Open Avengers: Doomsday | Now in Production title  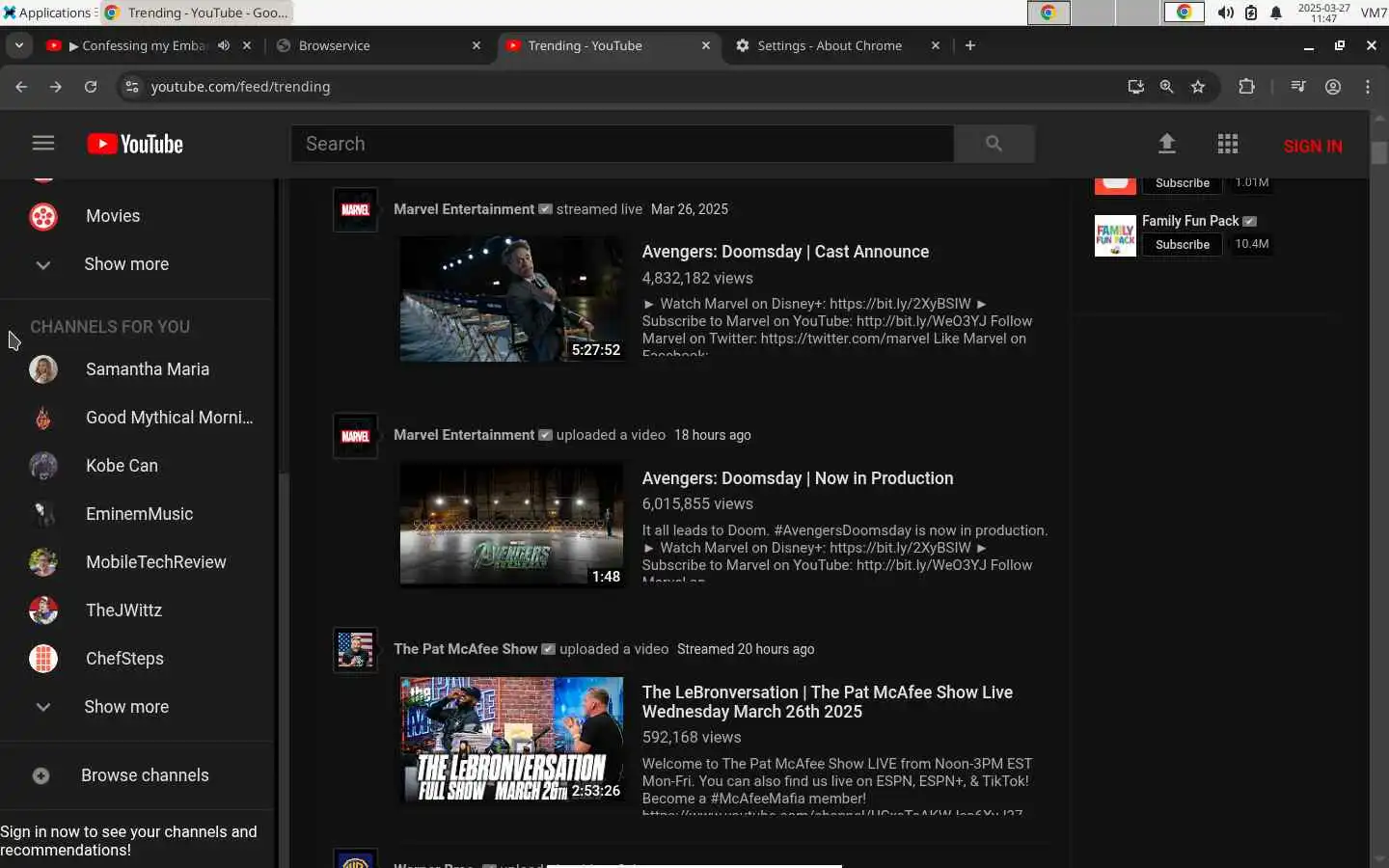(x=798, y=478)
